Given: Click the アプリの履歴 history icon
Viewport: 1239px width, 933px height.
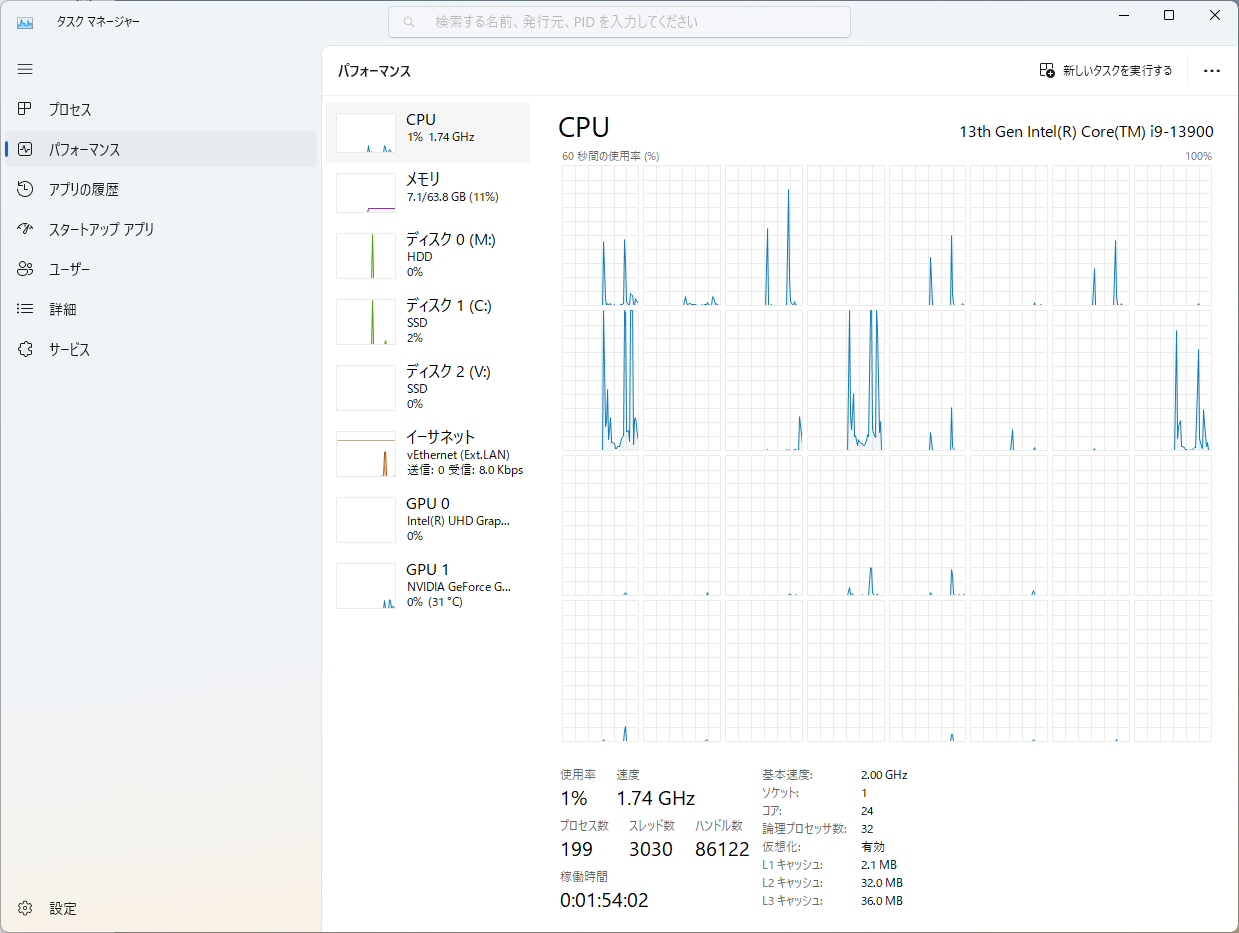Looking at the screenshot, I should point(26,189).
